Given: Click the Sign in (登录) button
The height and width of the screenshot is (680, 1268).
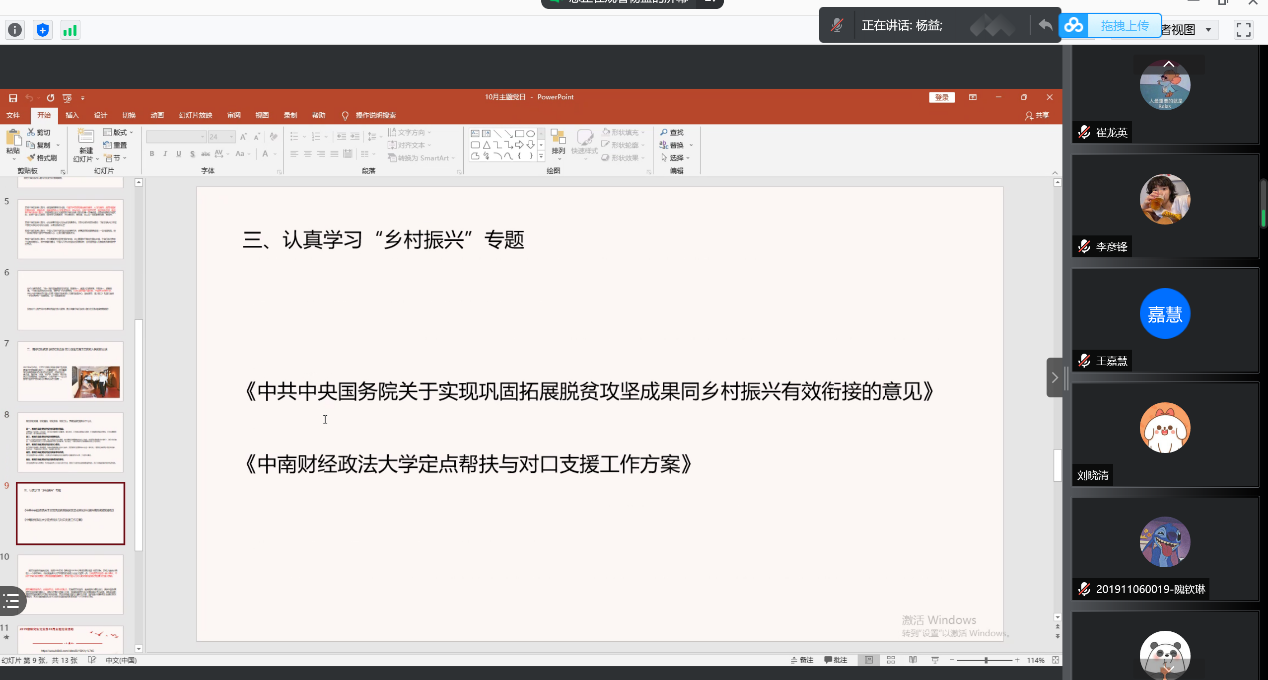Looking at the screenshot, I should pyautogui.click(x=941, y=97).
